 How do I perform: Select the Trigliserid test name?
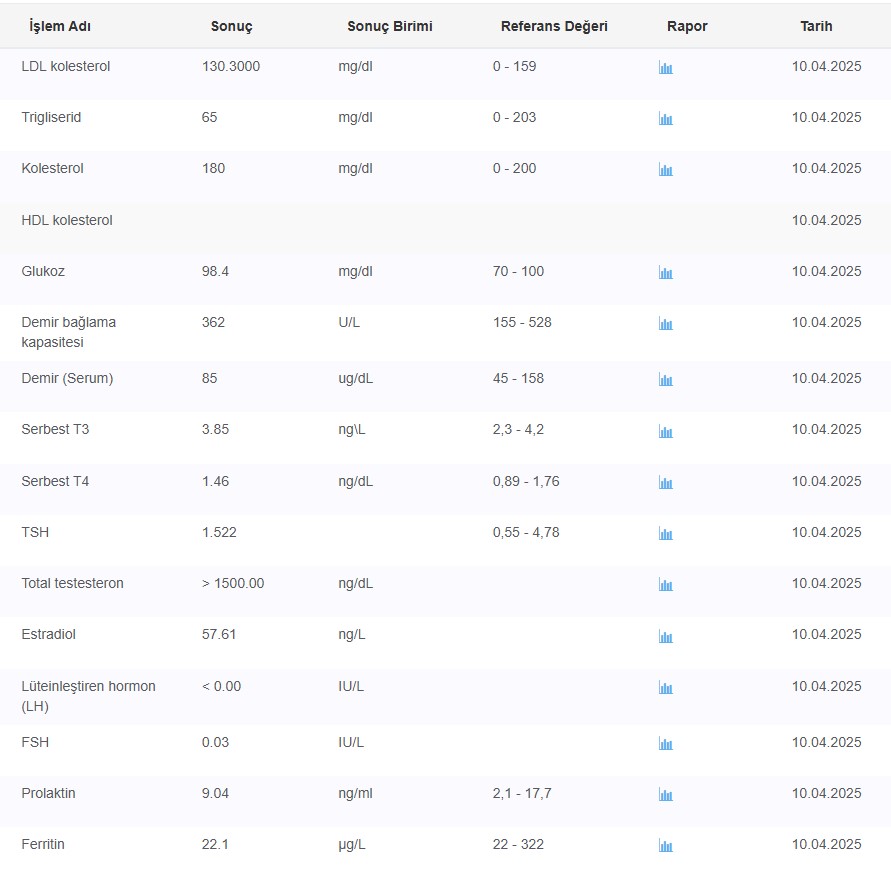click(51, 117)
